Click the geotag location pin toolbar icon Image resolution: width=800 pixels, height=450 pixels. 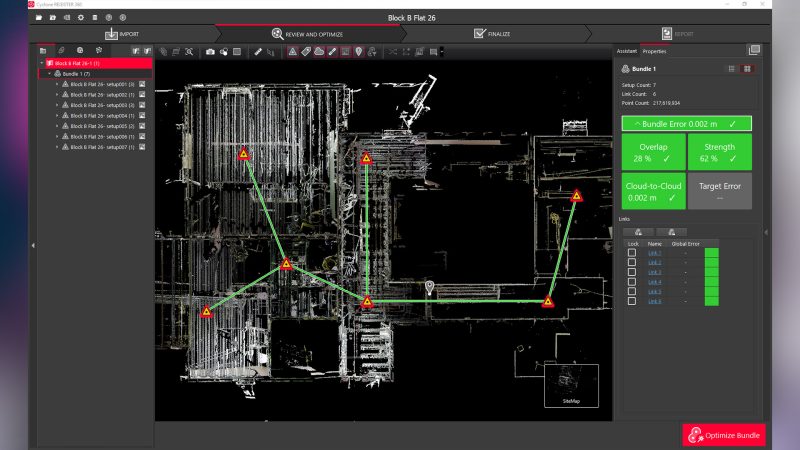[358, 50]
